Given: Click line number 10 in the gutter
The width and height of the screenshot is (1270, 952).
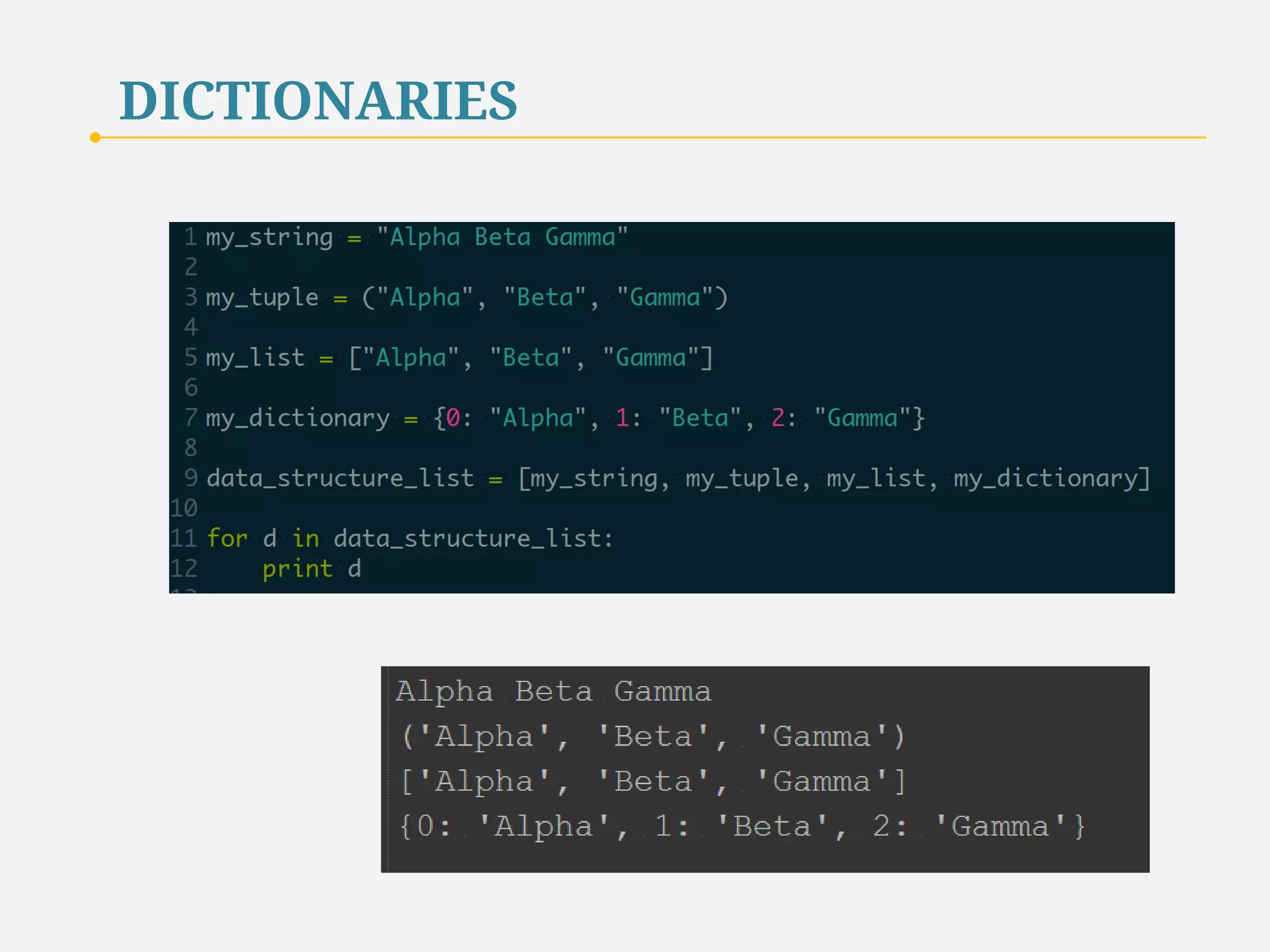Looking at the screenshot, I should point(184,508).
